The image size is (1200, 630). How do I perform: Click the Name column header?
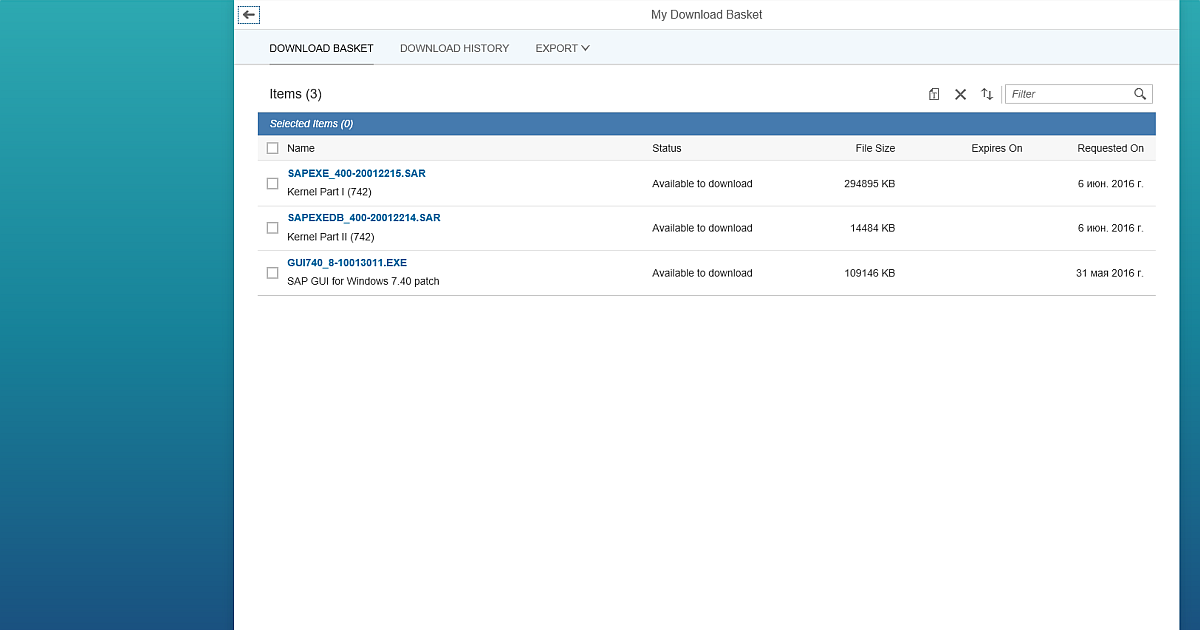tap(301, 147)
